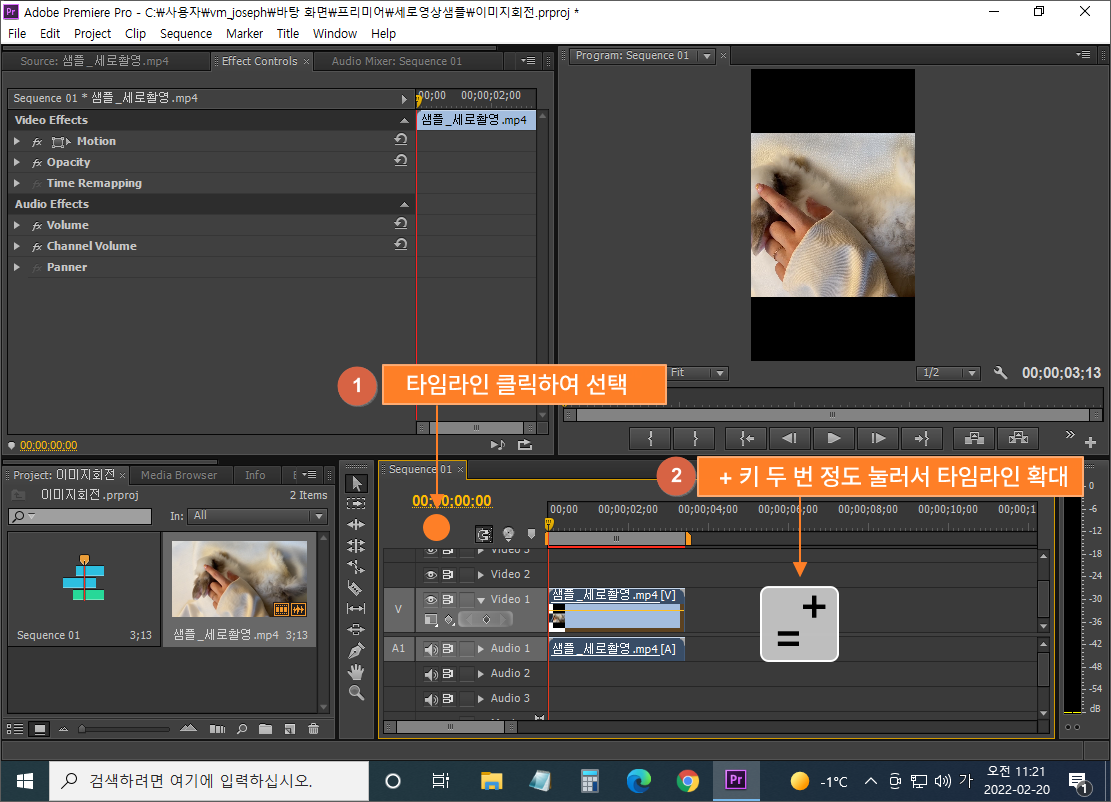
Task: Open the Fit zoom level dropdown
Action: pos(697,373)
